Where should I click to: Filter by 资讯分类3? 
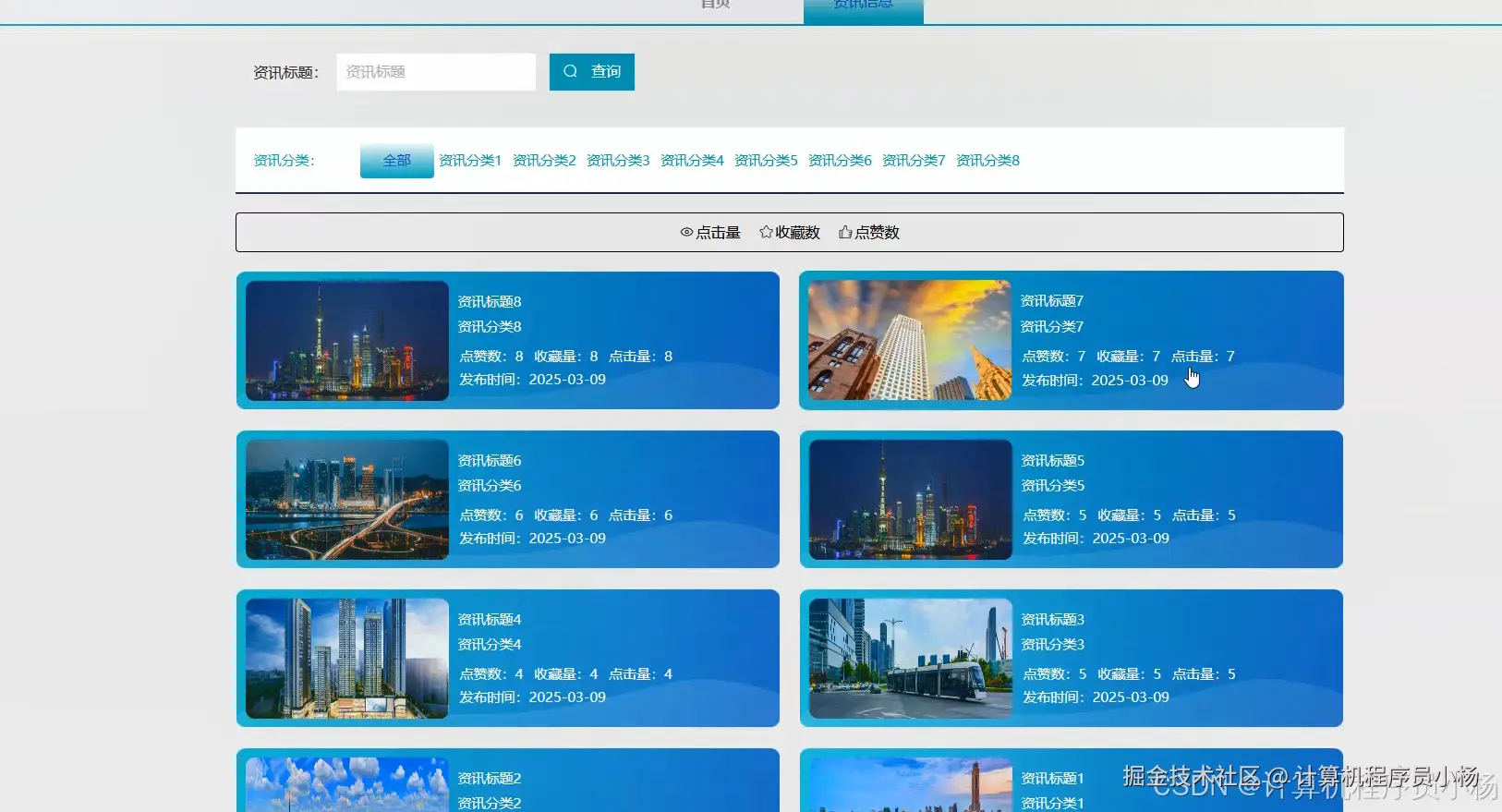click(x=618, y=161)
